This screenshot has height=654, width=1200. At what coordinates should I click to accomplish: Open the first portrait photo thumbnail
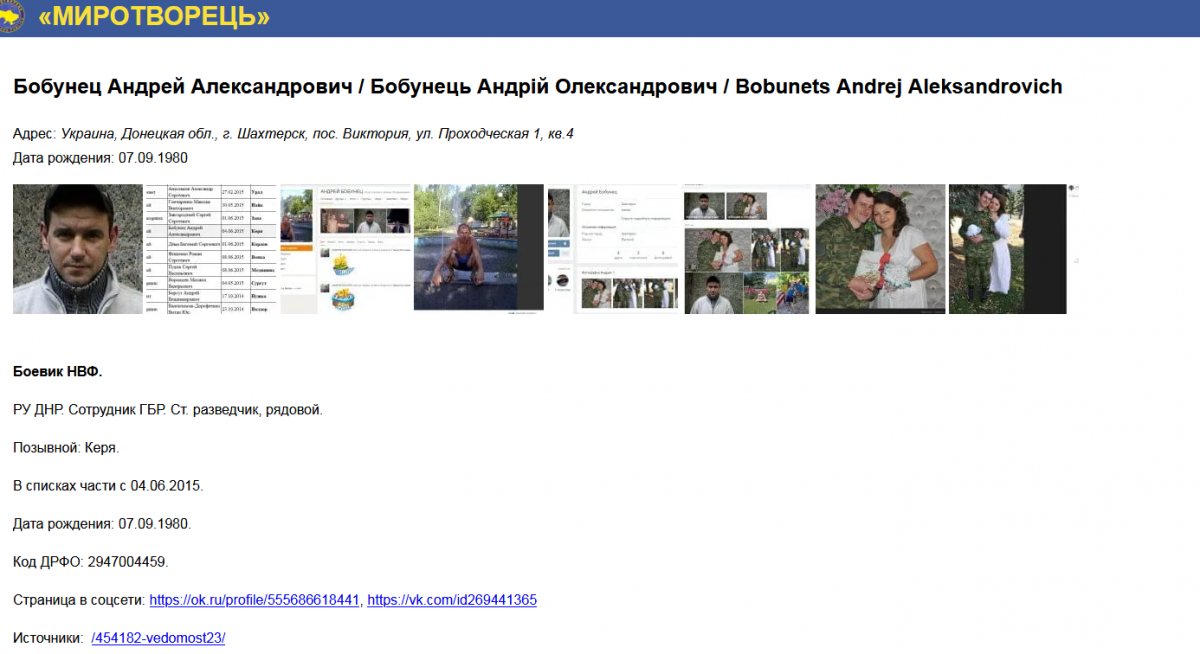coord(77,249)
